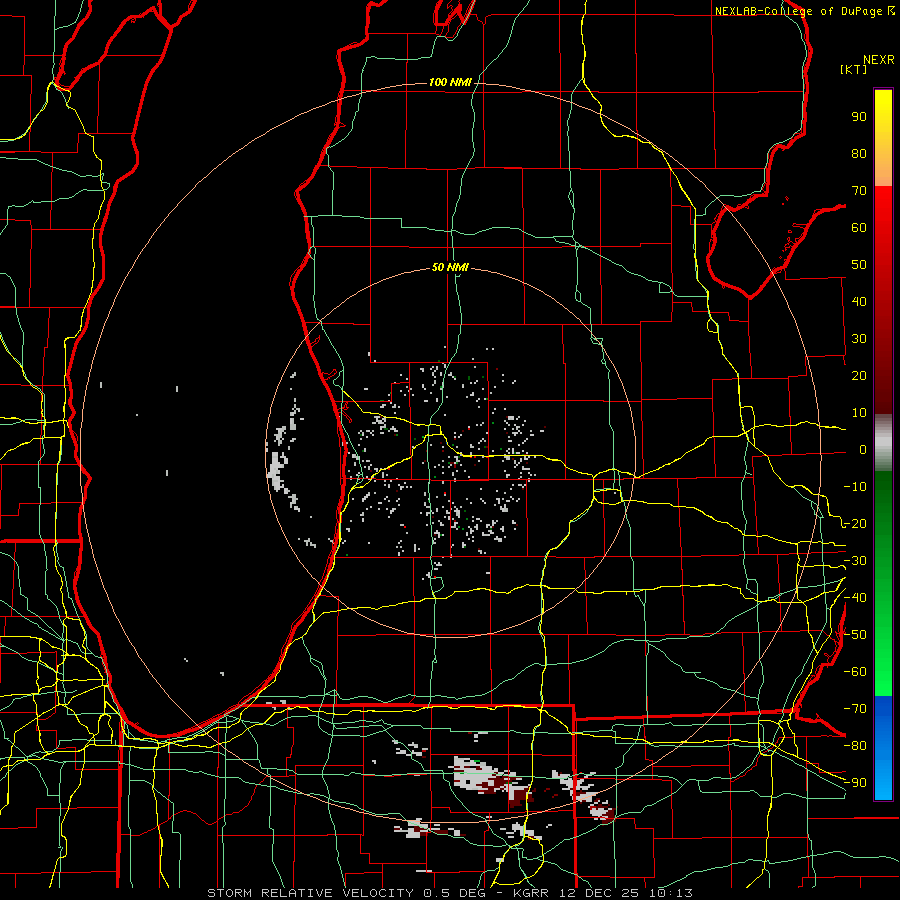Click the -90 value on velocity scale
Viewport: 900px width, 900px height.
(855, 783)
